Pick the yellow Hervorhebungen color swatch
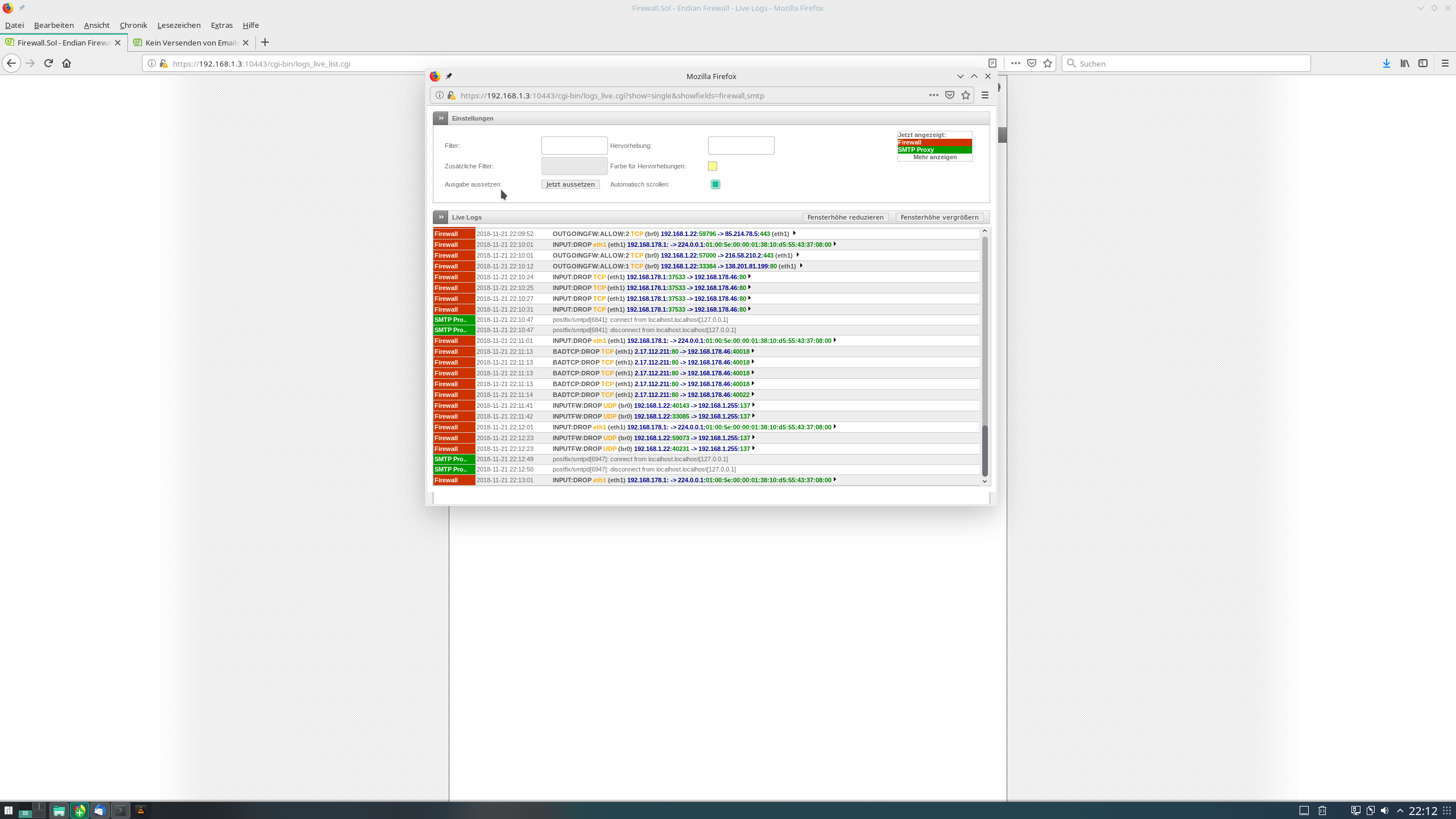The image size is (1456, 819). point(713,166)
